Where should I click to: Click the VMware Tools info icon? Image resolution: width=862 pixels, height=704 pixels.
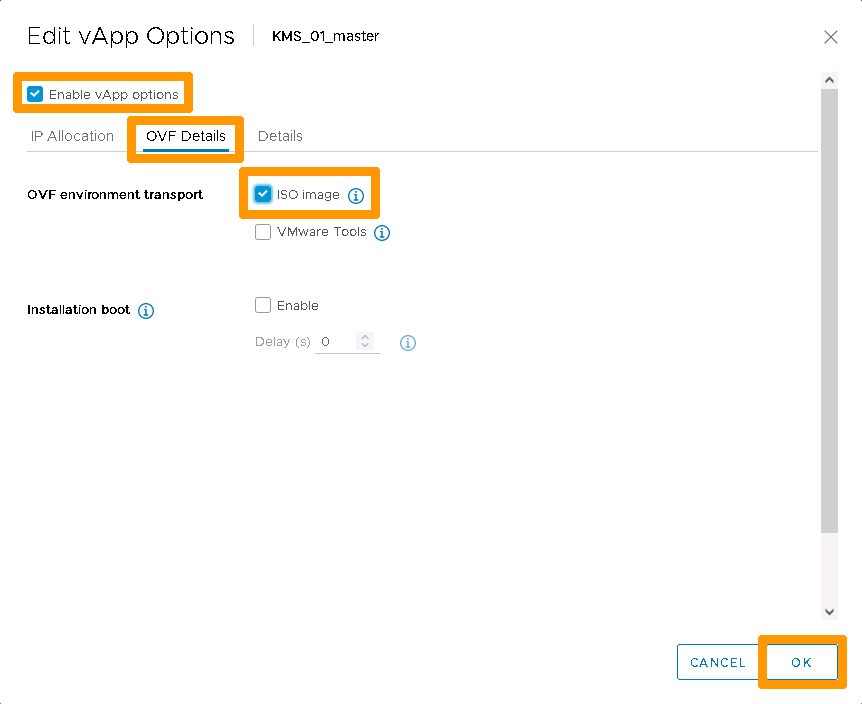click(x=381, y=232)
